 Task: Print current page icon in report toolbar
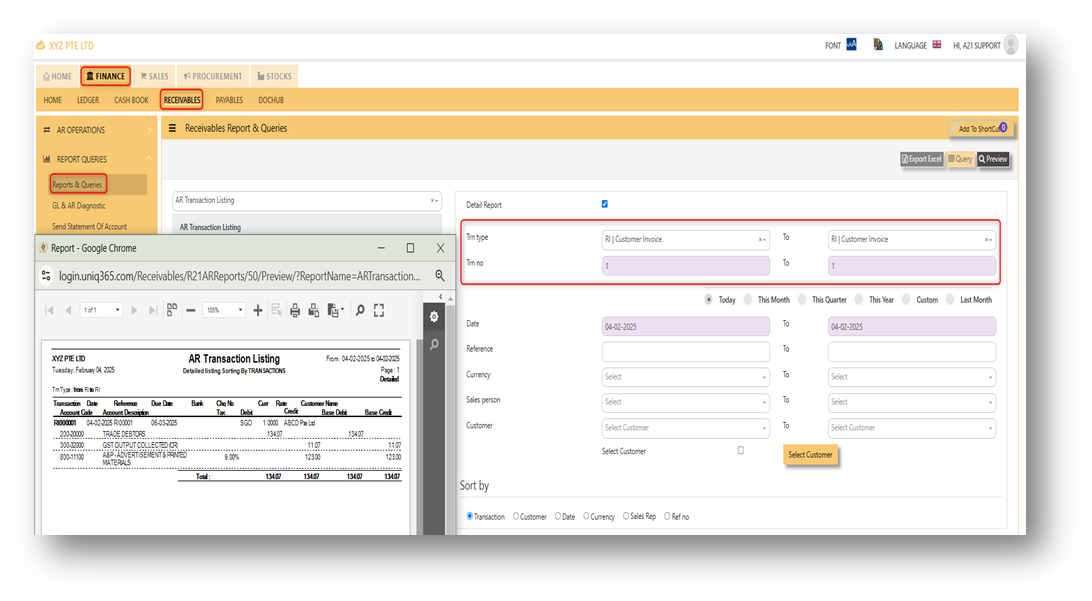click(313, 311)
